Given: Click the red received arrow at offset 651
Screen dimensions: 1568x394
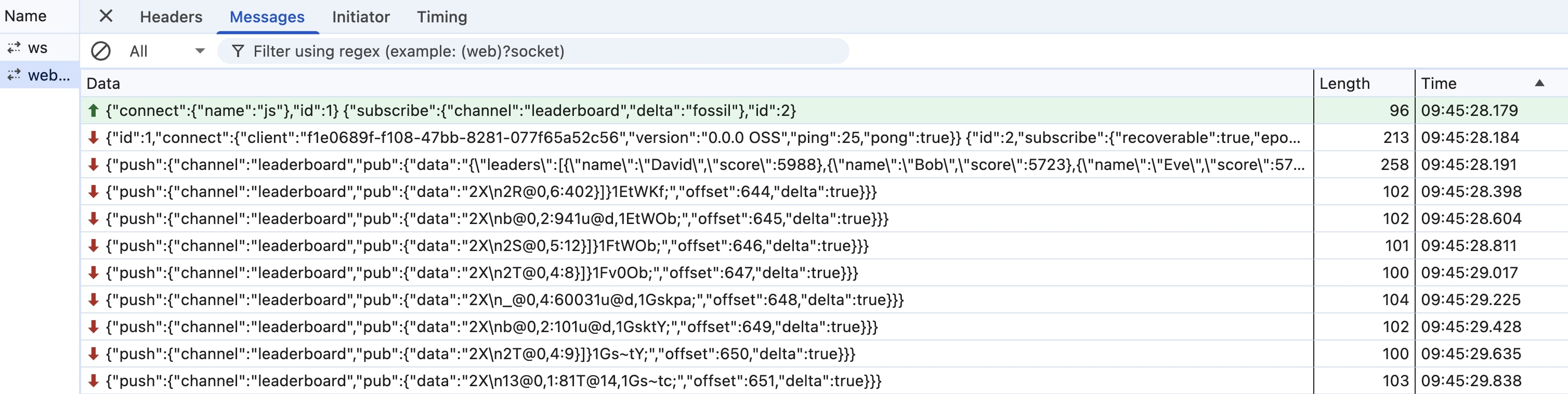Looking at the screenshot, I should [x=93, y=381].
